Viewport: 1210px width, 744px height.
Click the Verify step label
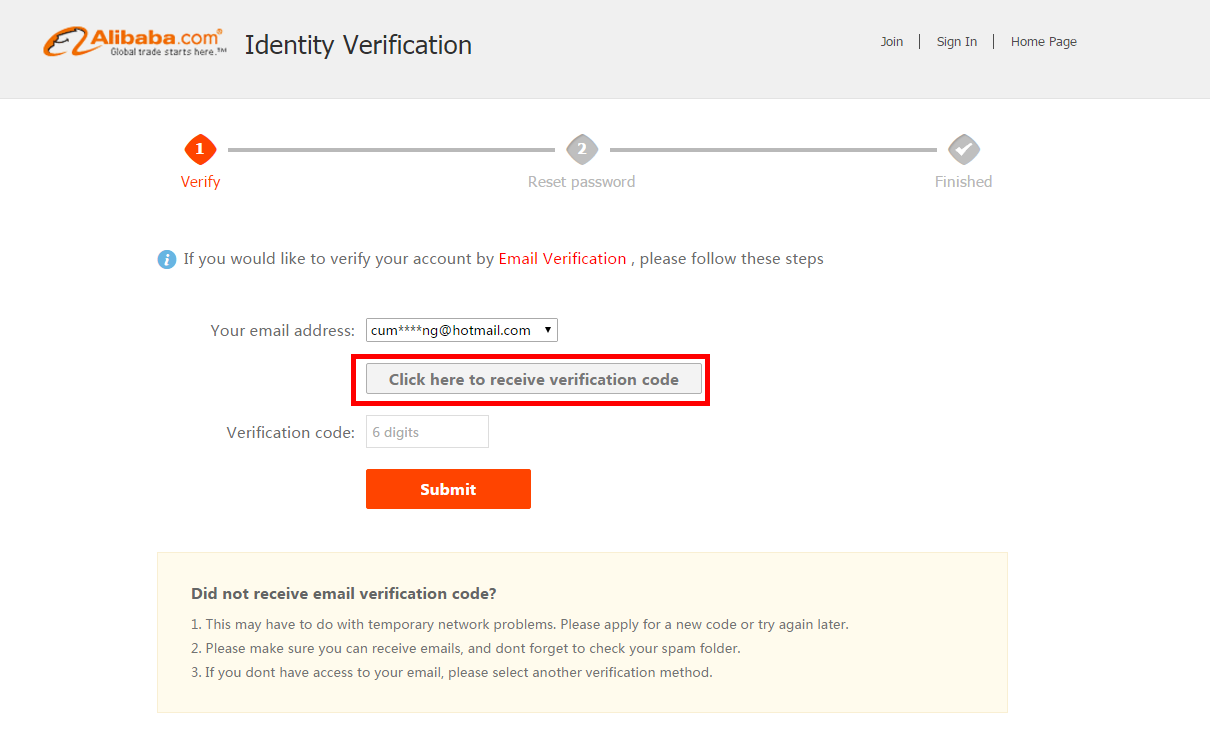pos(200,182)
